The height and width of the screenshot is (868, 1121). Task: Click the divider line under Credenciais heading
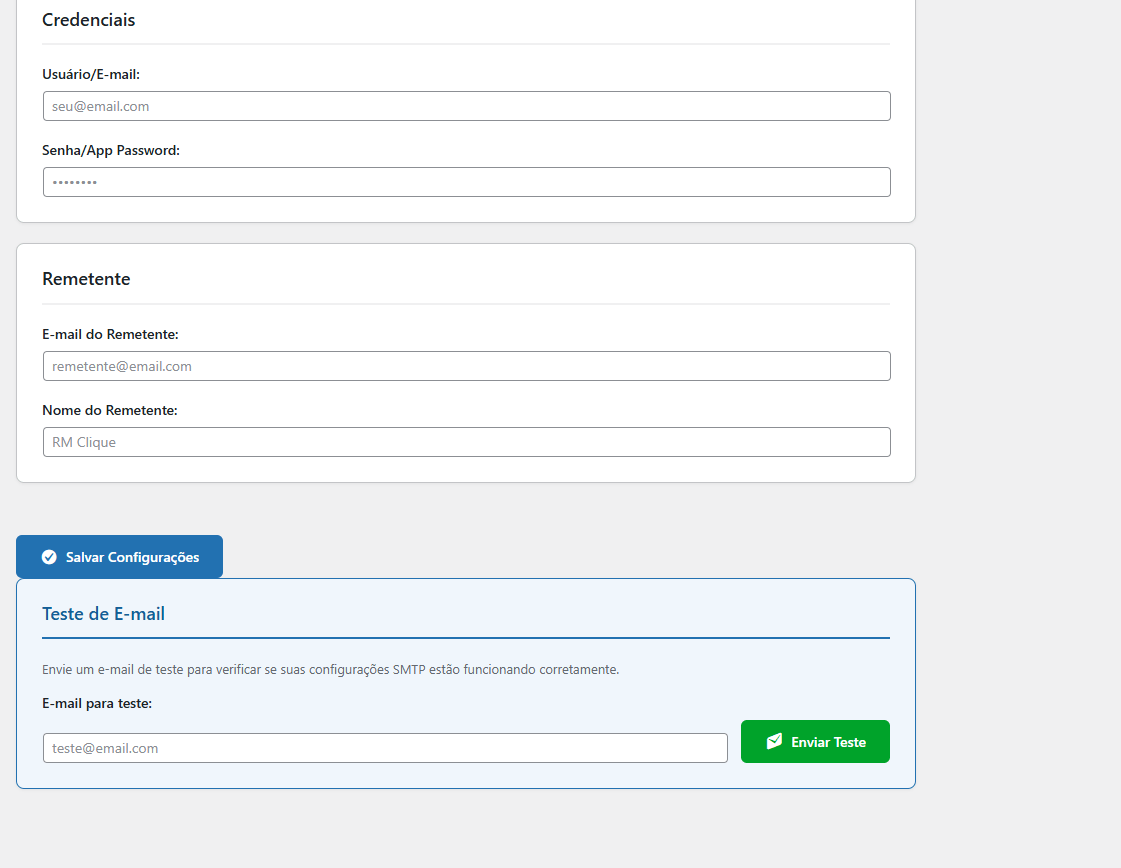click(466, 44)
